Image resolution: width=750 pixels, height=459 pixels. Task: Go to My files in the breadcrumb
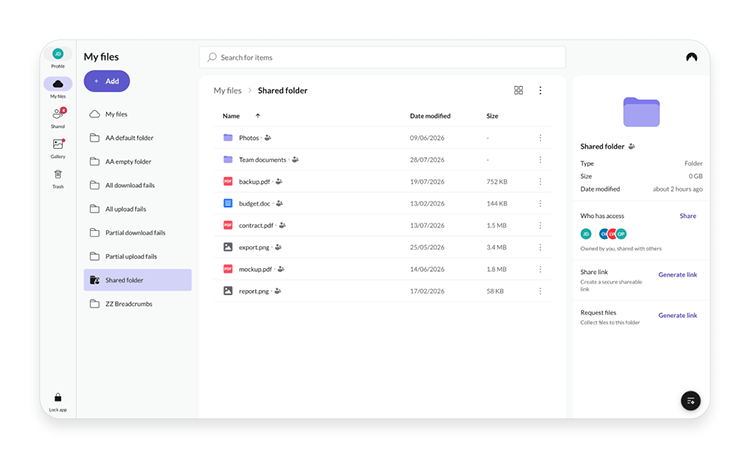click(x=228, y=90)
